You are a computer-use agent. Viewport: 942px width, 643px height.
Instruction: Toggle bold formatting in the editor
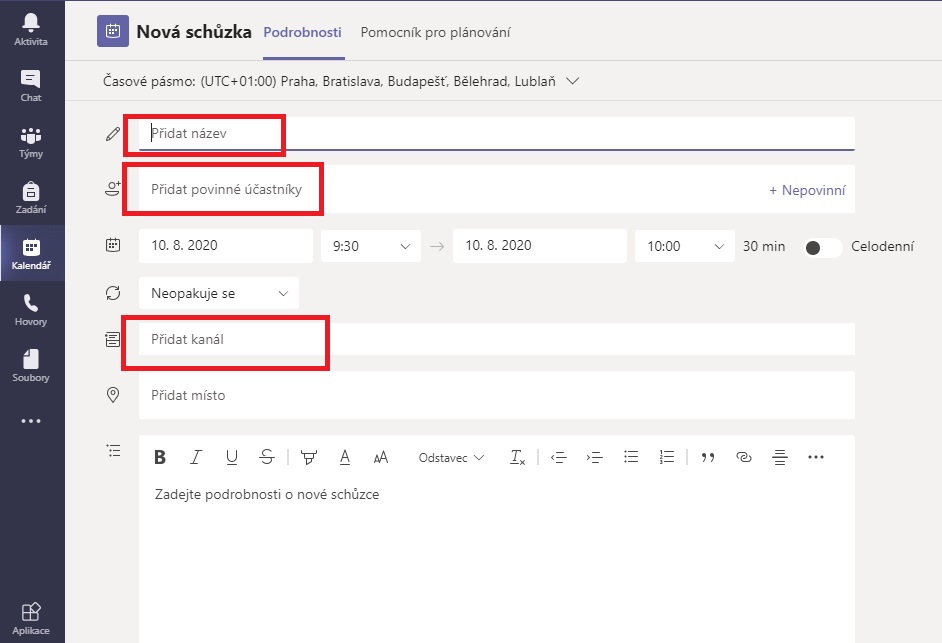(x=159, y=457)
